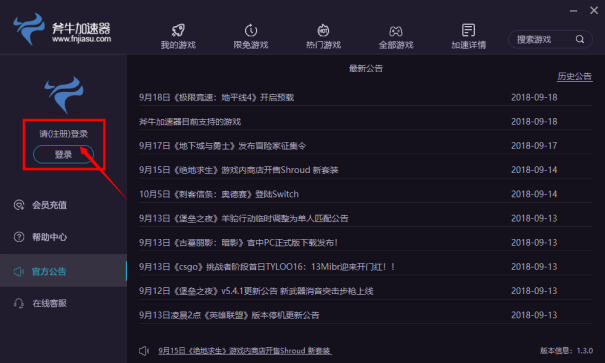Select 限免游戏 tab label

click(251, 45)
